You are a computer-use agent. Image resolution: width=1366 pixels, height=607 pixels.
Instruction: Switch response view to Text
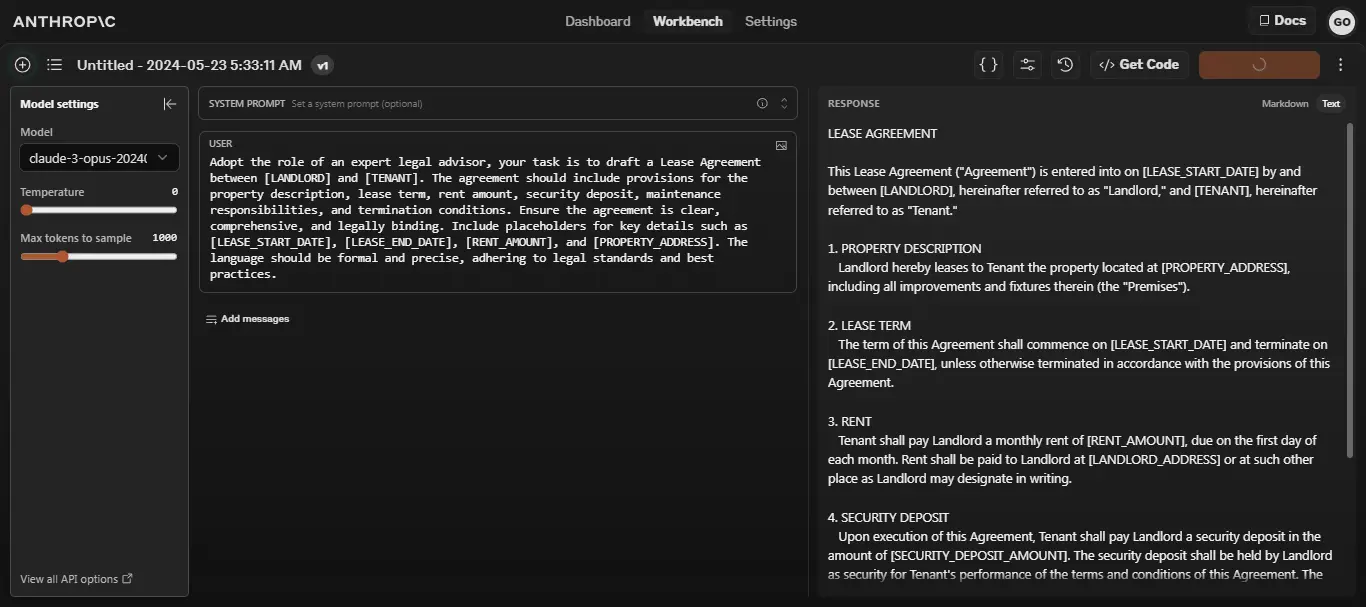point(1331,104)
